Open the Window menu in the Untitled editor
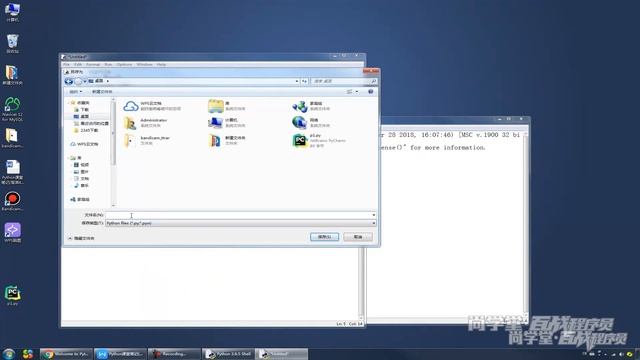Screen dimensions: 640x360 point(144,64)
